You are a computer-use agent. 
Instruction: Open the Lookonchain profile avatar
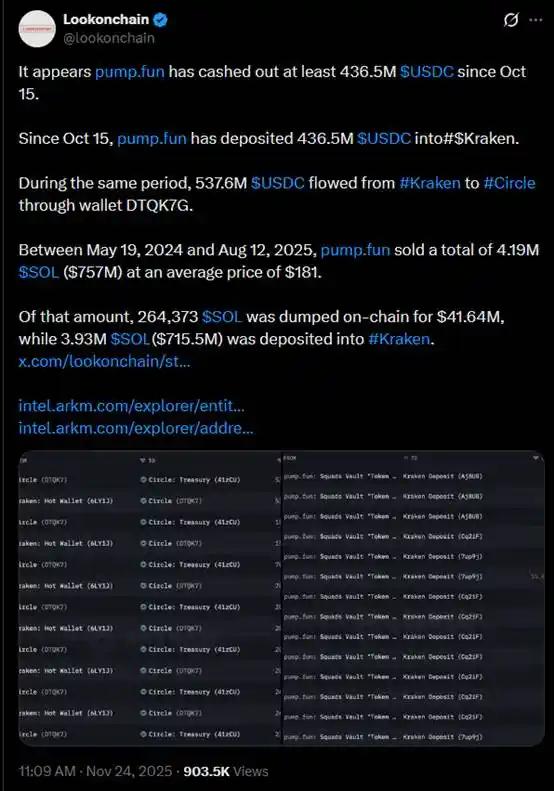pos(37,29)
